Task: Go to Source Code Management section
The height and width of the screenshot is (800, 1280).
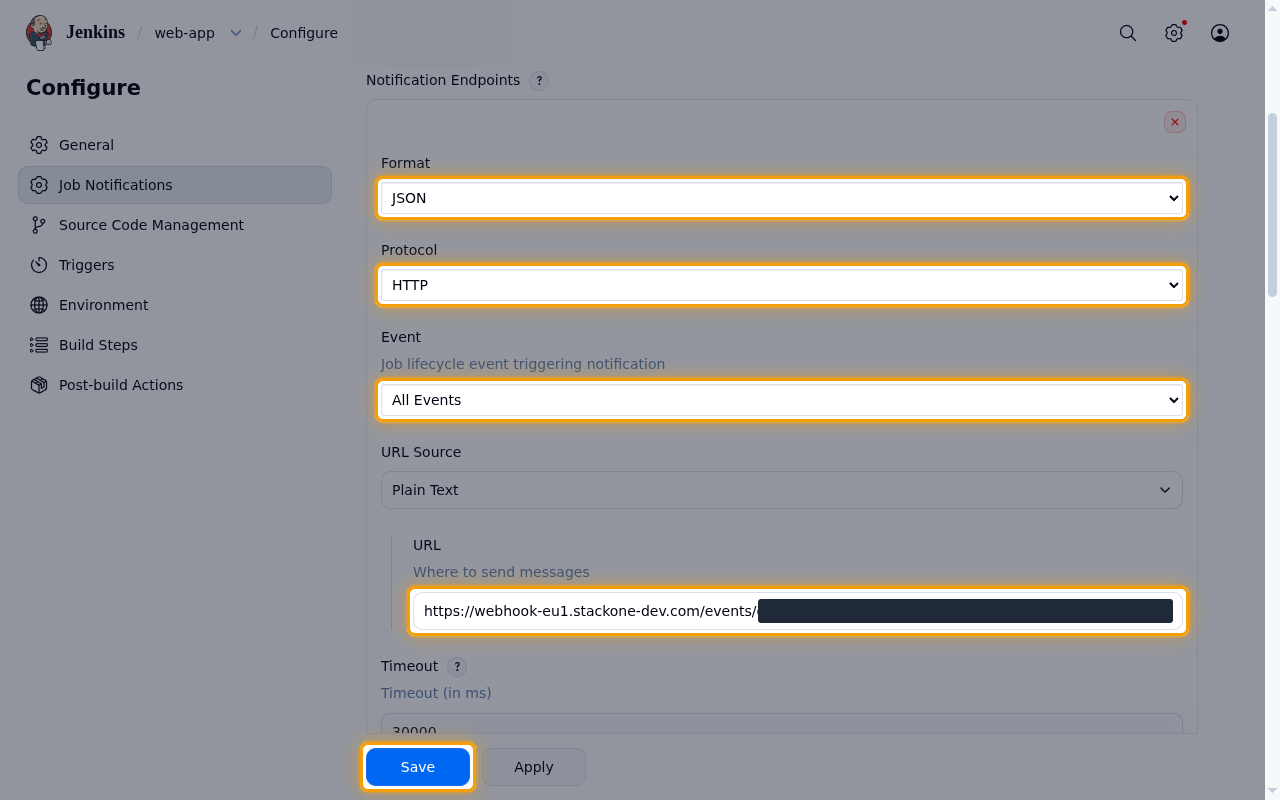Action: point(175,225)
